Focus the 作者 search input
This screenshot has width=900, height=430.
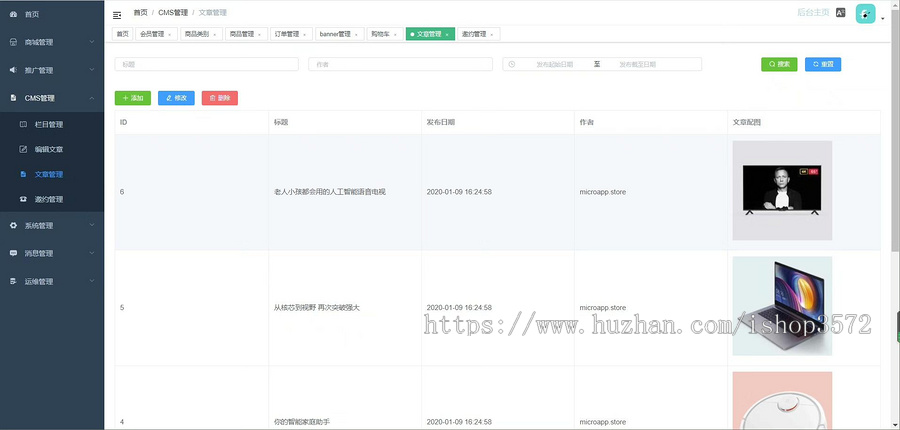[x=401, y=64]
